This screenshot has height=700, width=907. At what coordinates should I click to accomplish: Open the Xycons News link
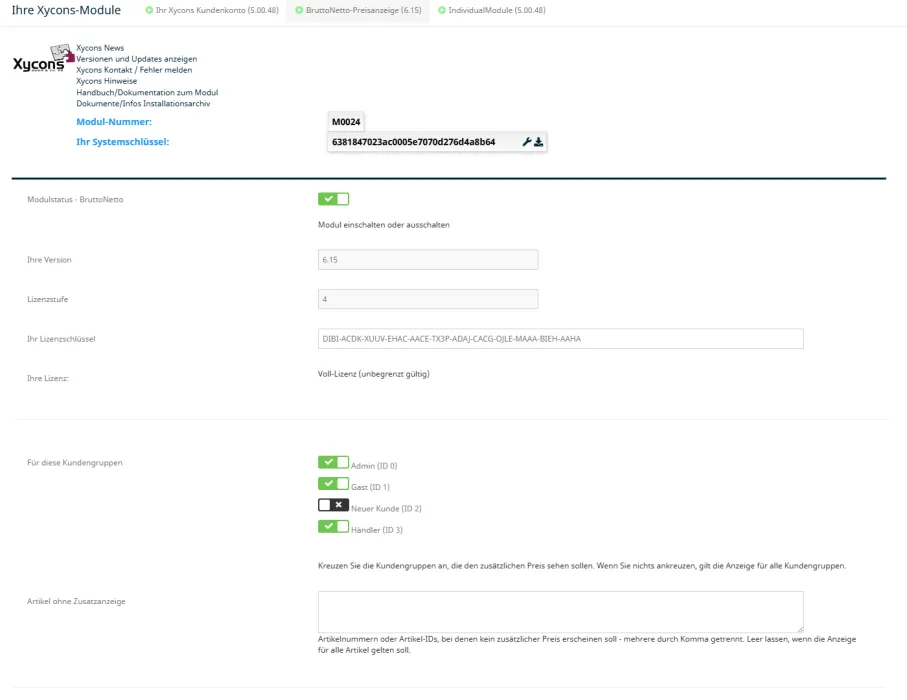(100, 47)
